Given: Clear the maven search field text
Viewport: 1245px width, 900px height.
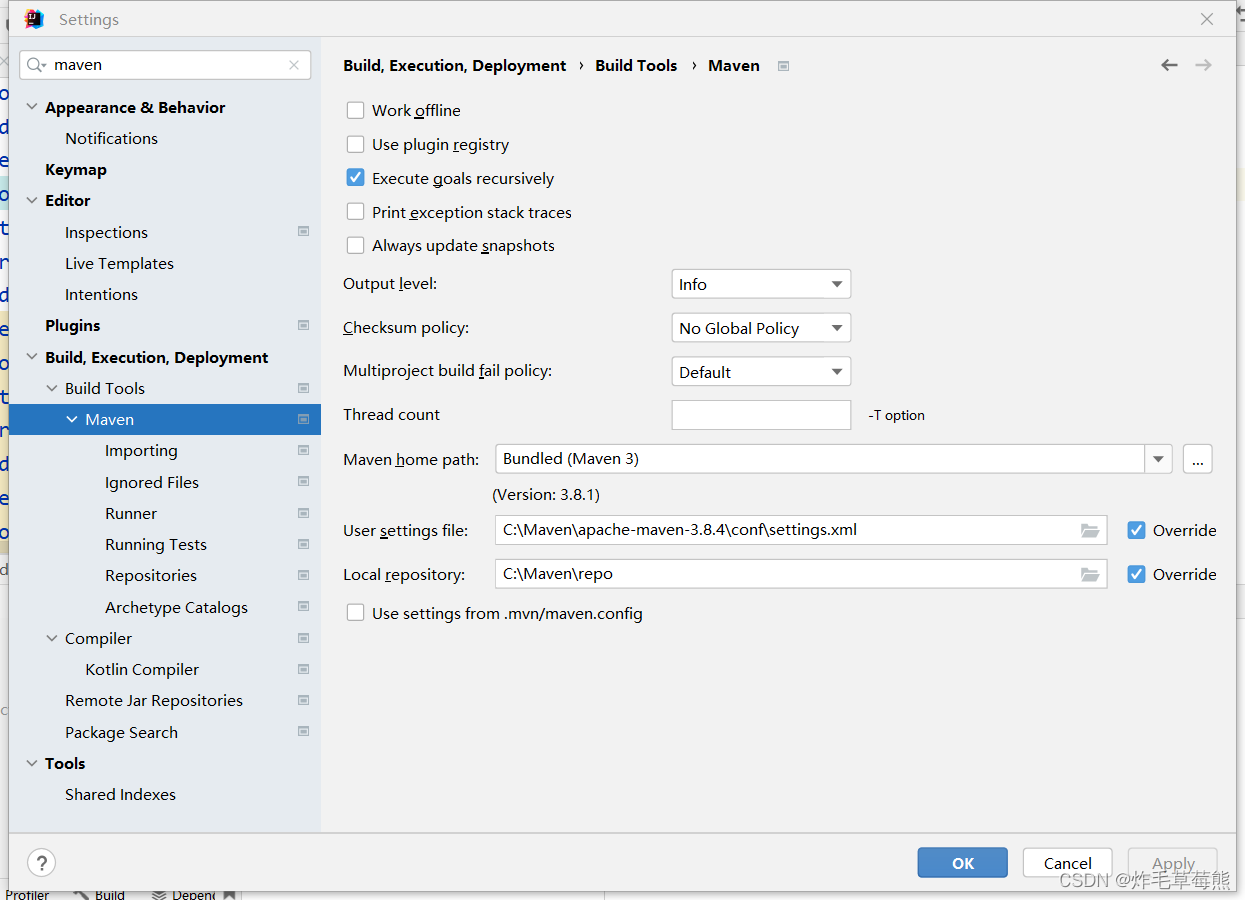Looking at the screenshot, I should coord(293,65).
